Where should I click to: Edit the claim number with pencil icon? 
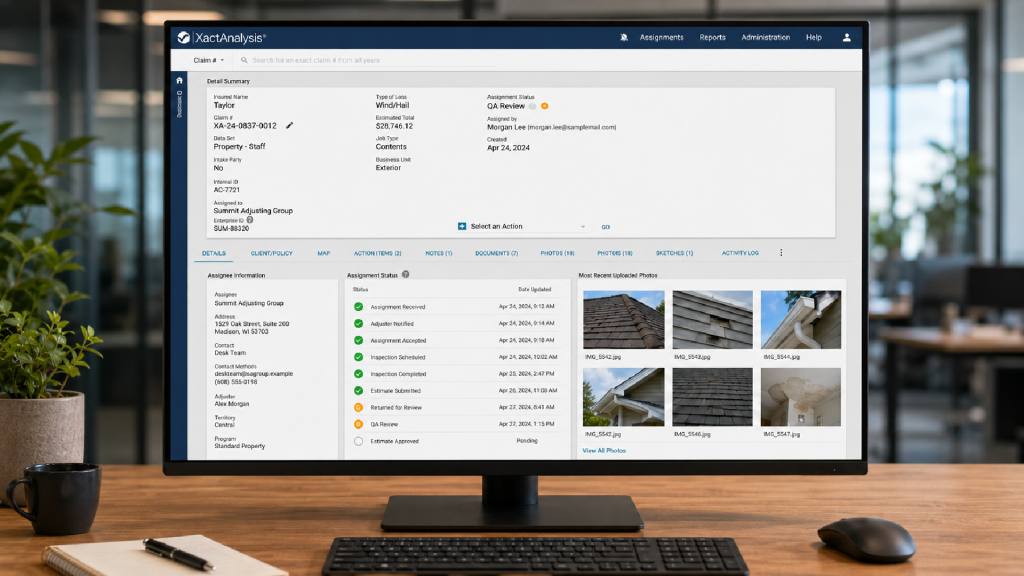point(289,125)
